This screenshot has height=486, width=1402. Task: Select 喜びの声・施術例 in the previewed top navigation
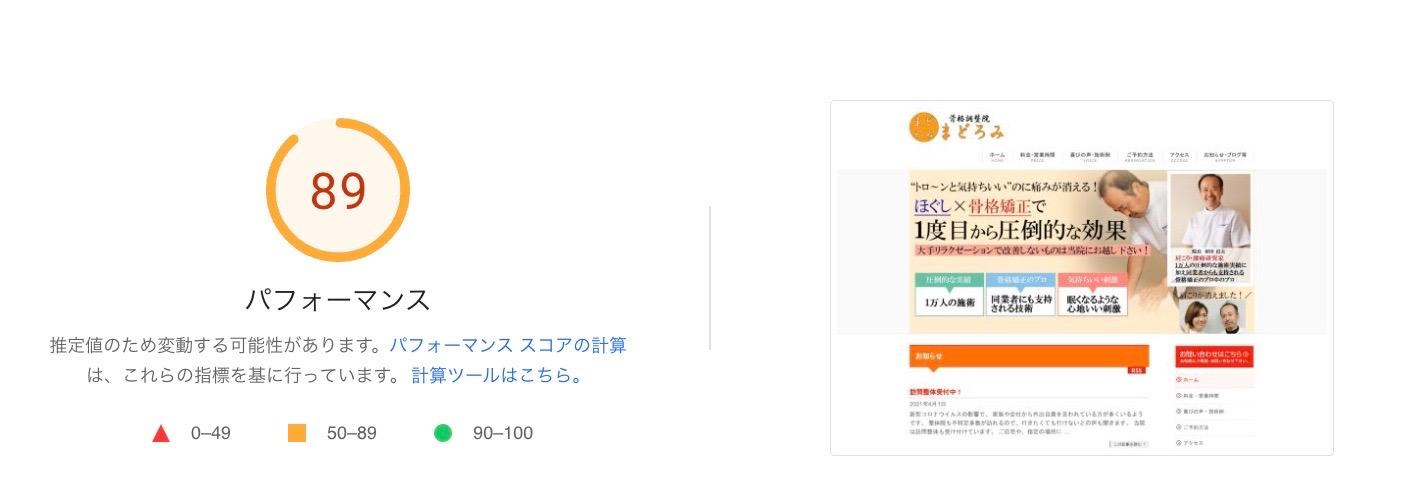coord(1088,157)
